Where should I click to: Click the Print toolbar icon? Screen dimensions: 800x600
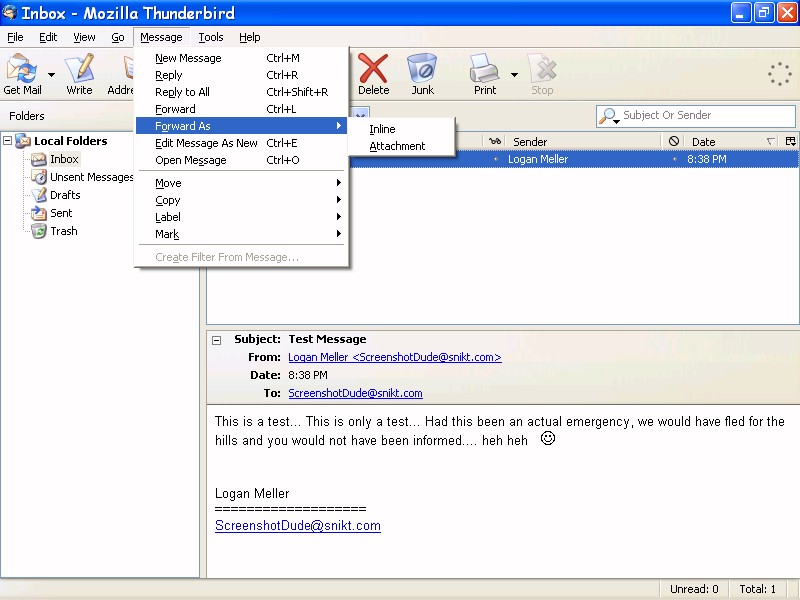click(484, 74)
